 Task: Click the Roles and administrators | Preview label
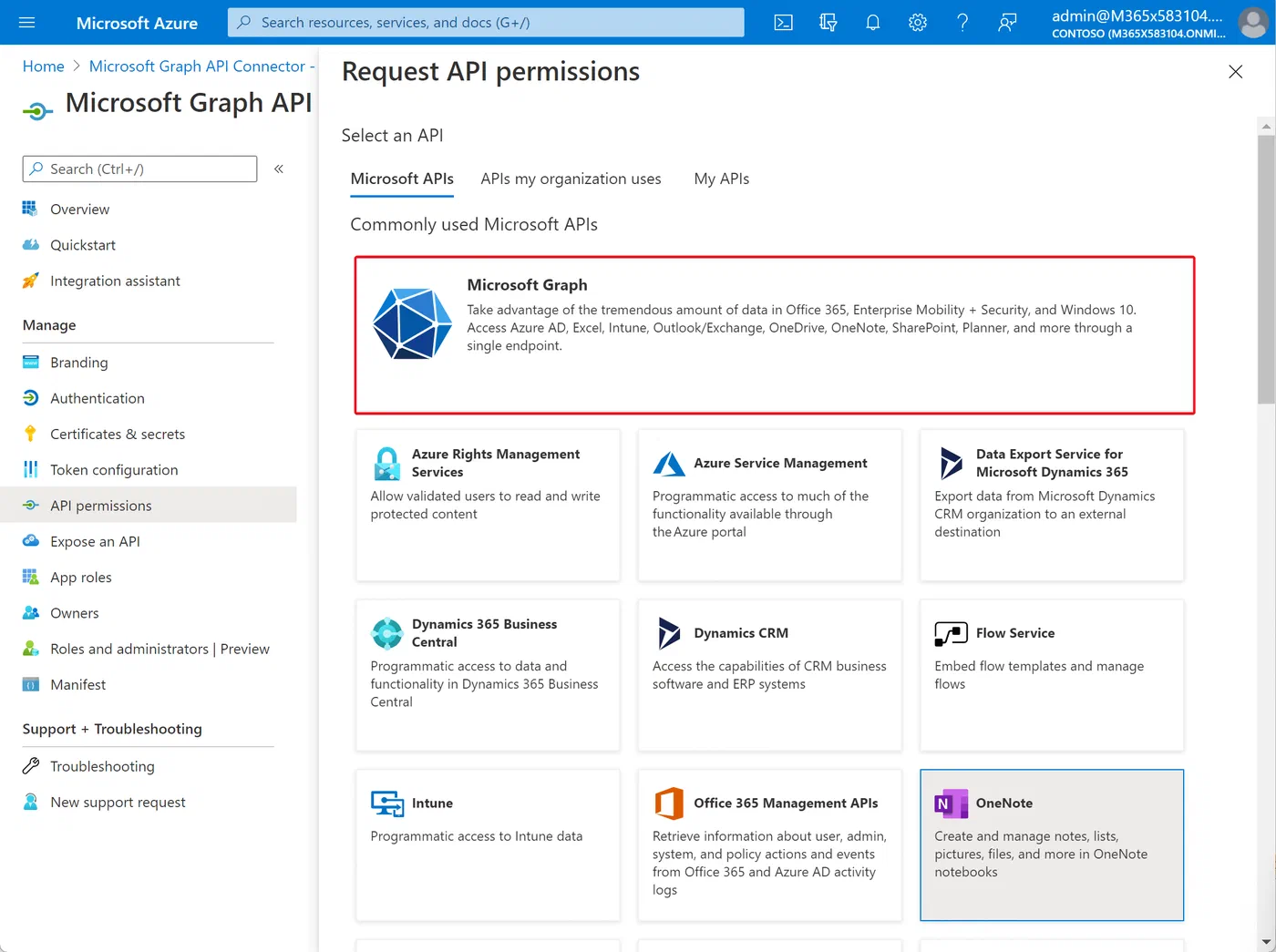159,649
